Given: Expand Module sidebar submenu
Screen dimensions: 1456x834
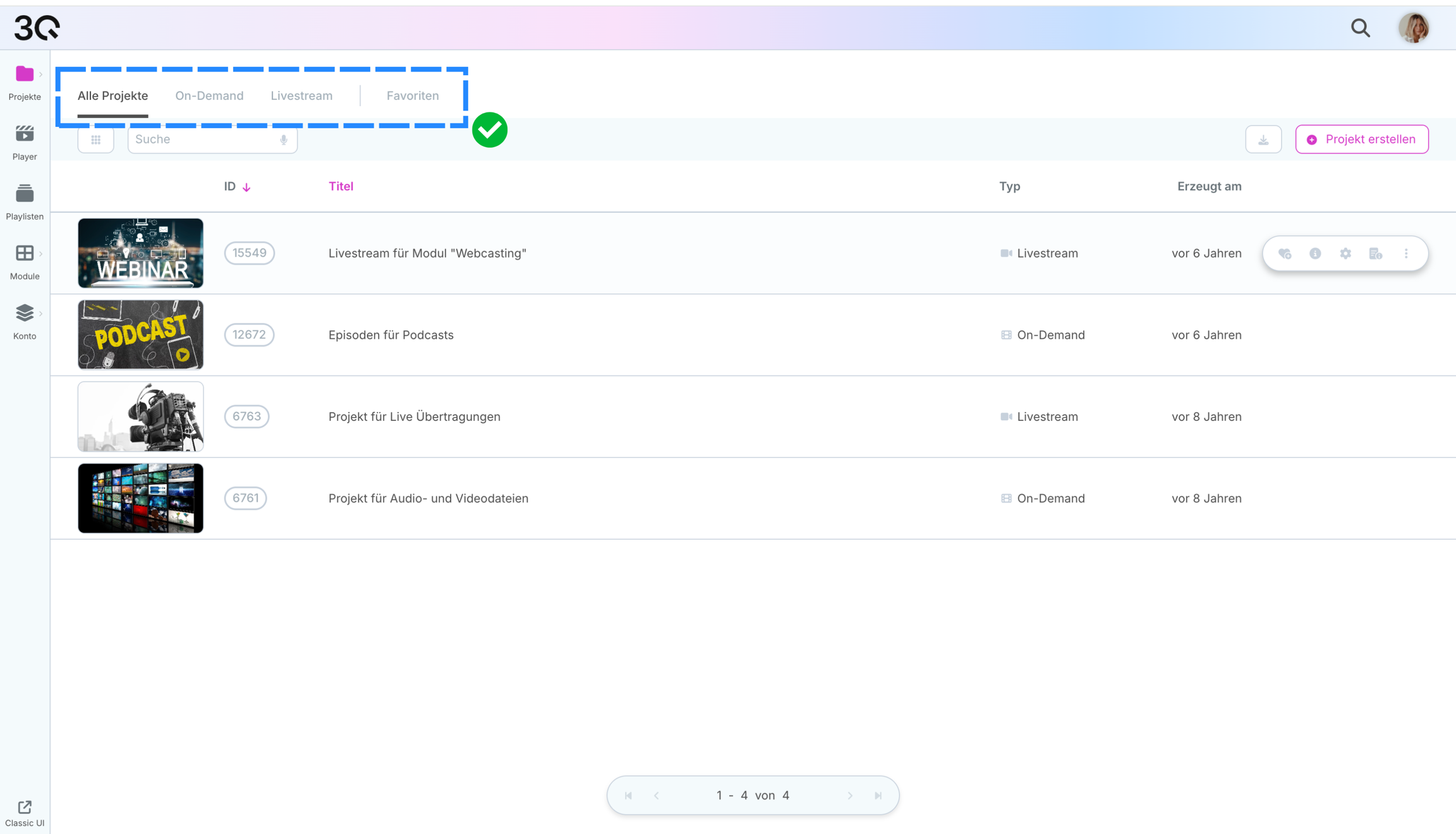Looking at the screenshot, I should [x=40, y=254].
